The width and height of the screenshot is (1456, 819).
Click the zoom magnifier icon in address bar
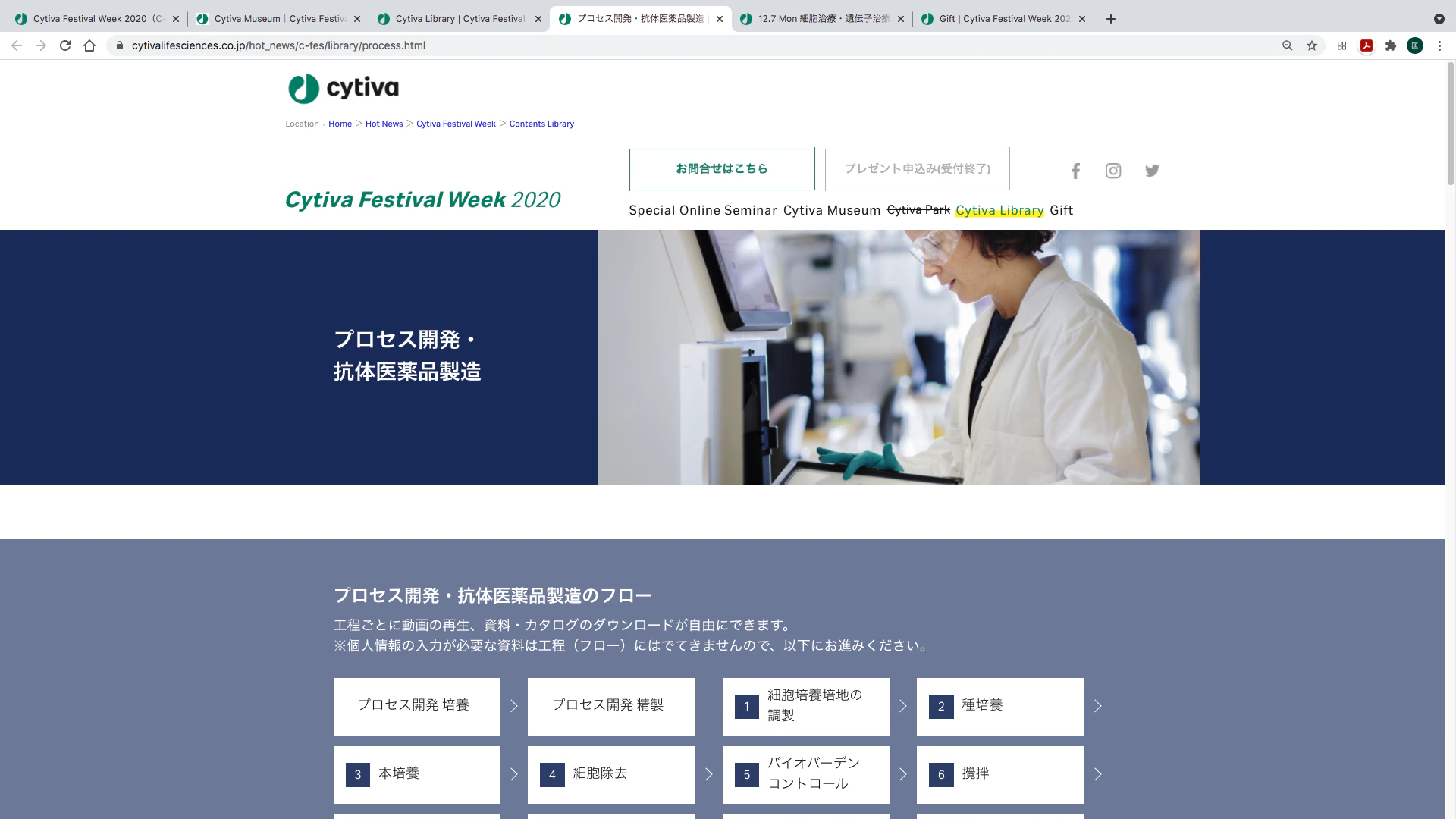[1288, 45]
